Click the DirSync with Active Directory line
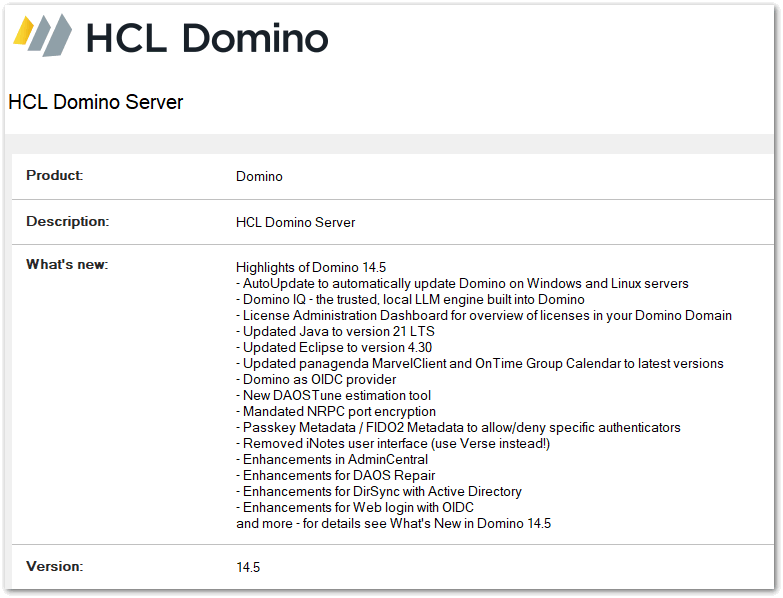Viewport: 783px width, 598px height. [x=379, y=491]
